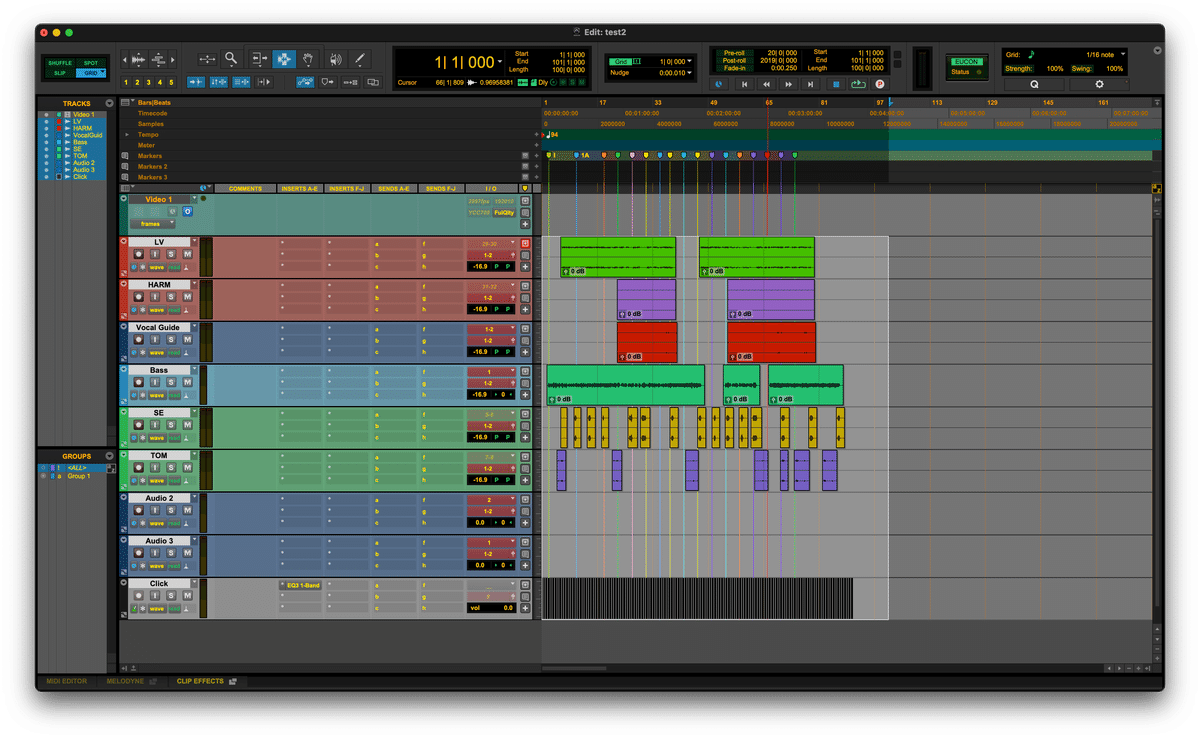Solo the HARM track

click(x=171, y=298)
